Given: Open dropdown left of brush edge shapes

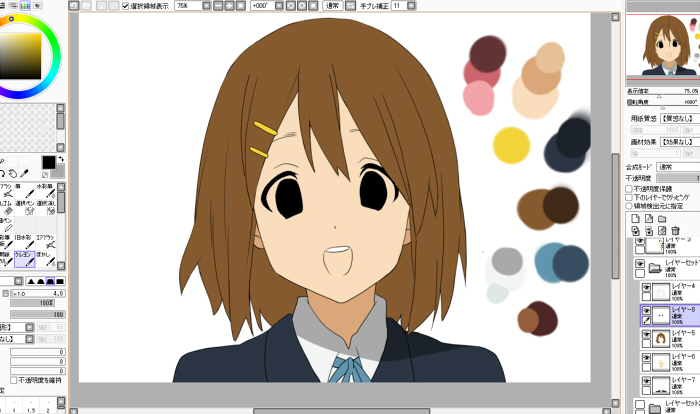Looking at the screenshot, I should [x=18, y=281].
